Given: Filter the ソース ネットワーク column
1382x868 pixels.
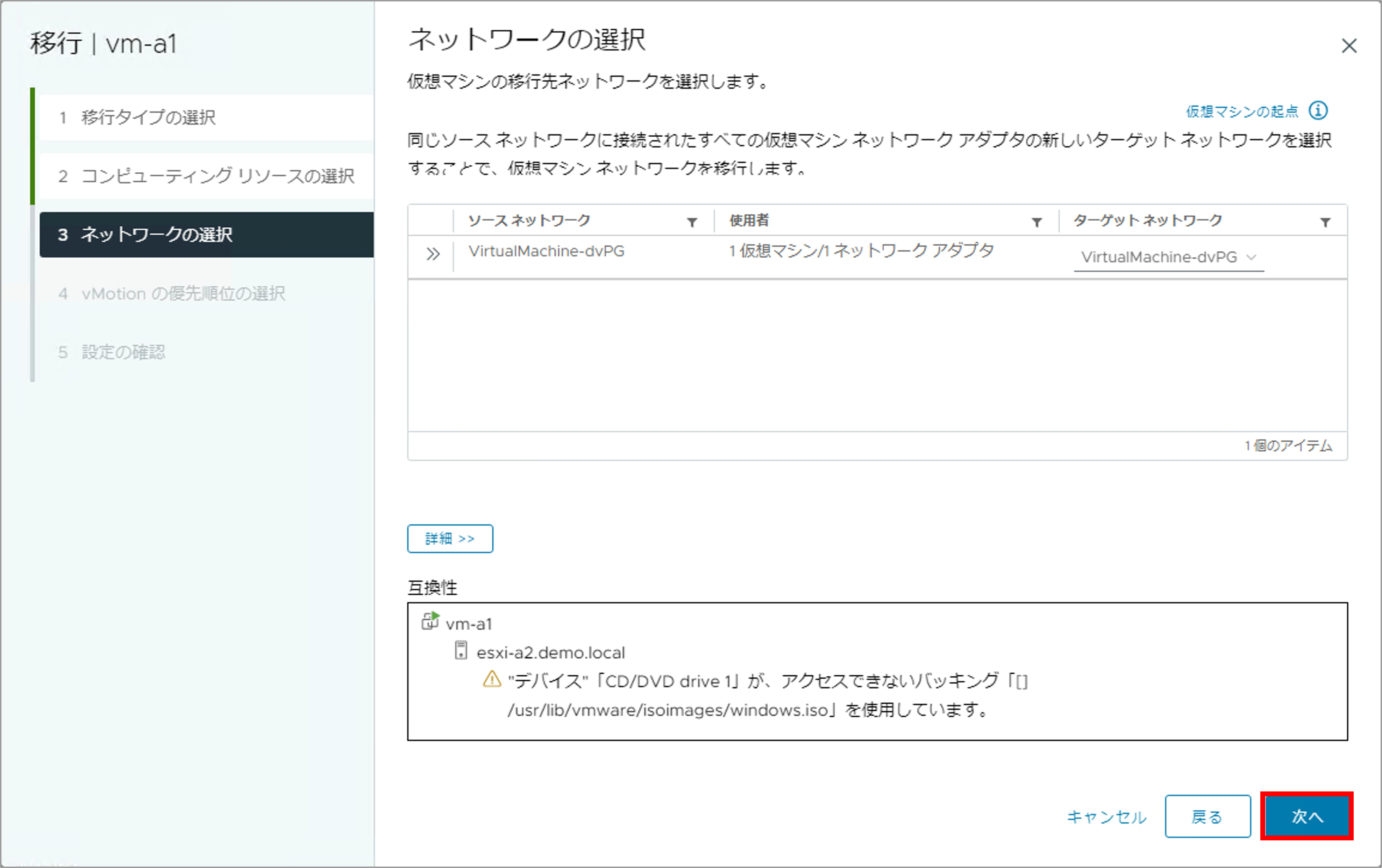Looking at the screenshot, I should click(692, 223).
